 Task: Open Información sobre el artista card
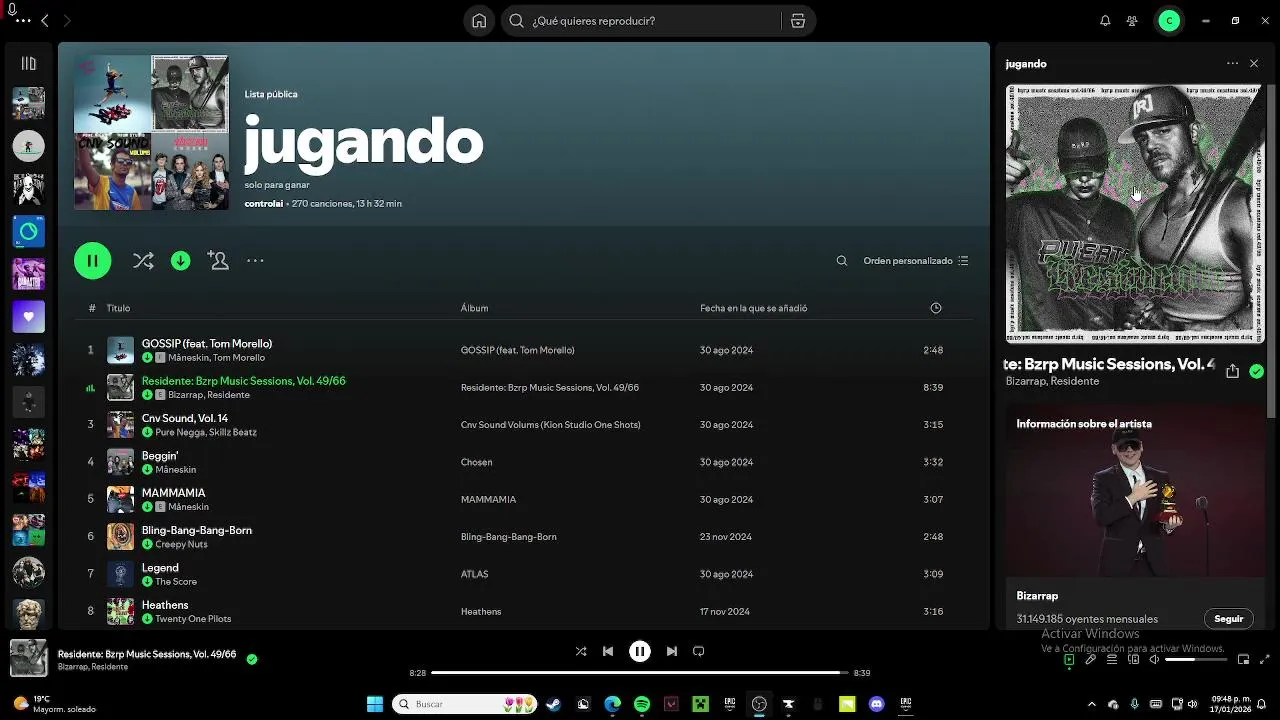(x=1135, y=518)
